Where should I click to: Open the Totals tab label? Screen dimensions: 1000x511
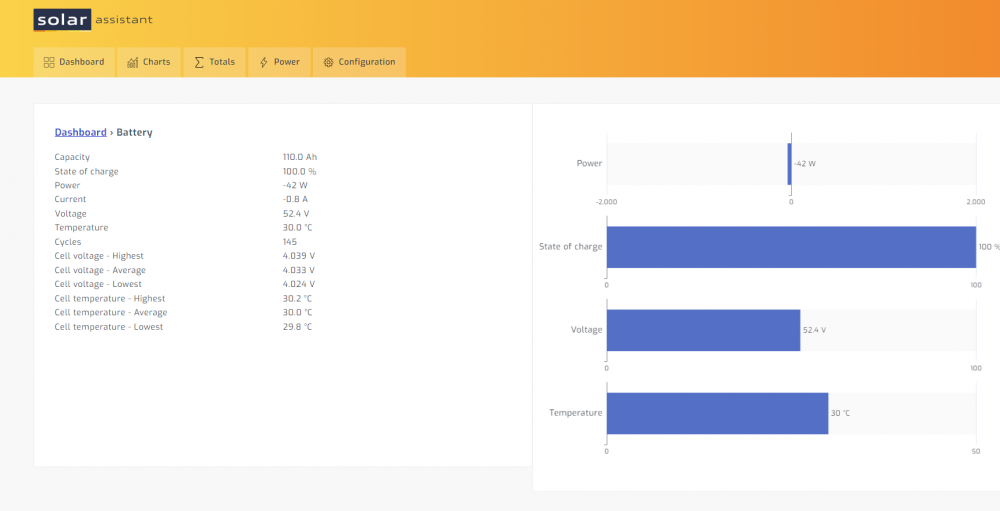[222, 62]
